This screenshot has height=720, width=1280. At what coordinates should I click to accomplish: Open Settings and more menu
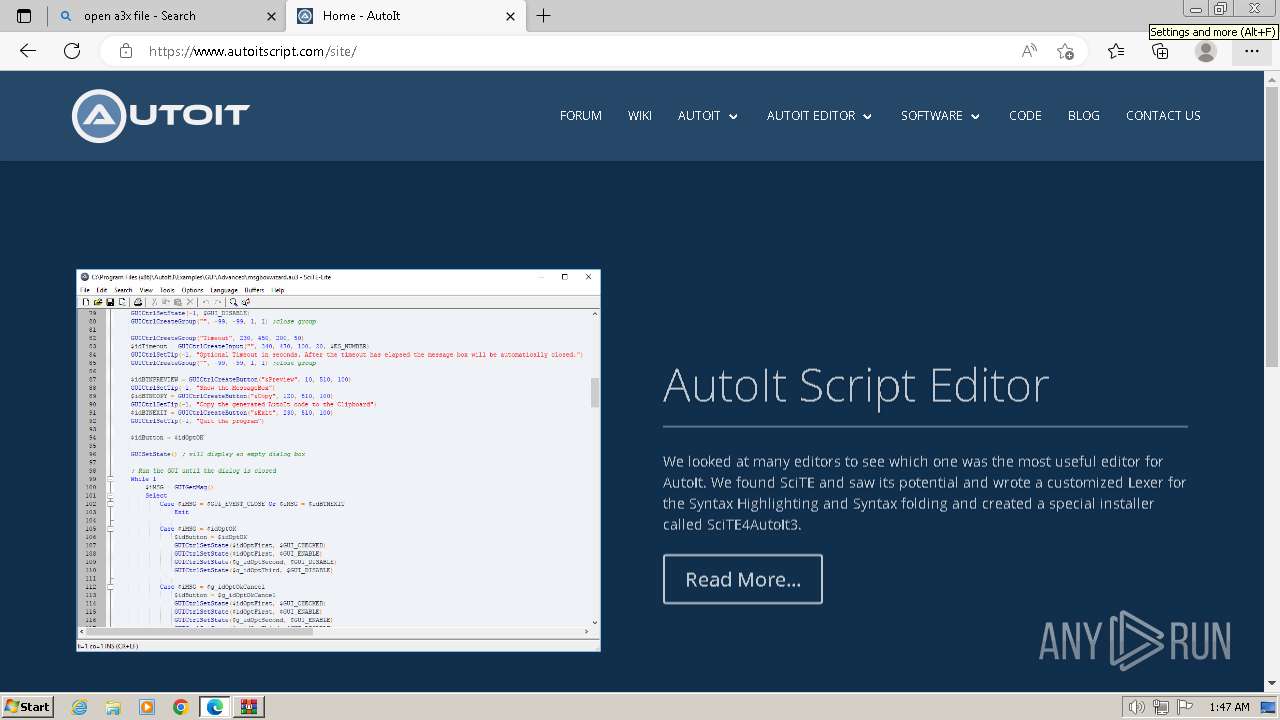click(x=1251, y=51)
